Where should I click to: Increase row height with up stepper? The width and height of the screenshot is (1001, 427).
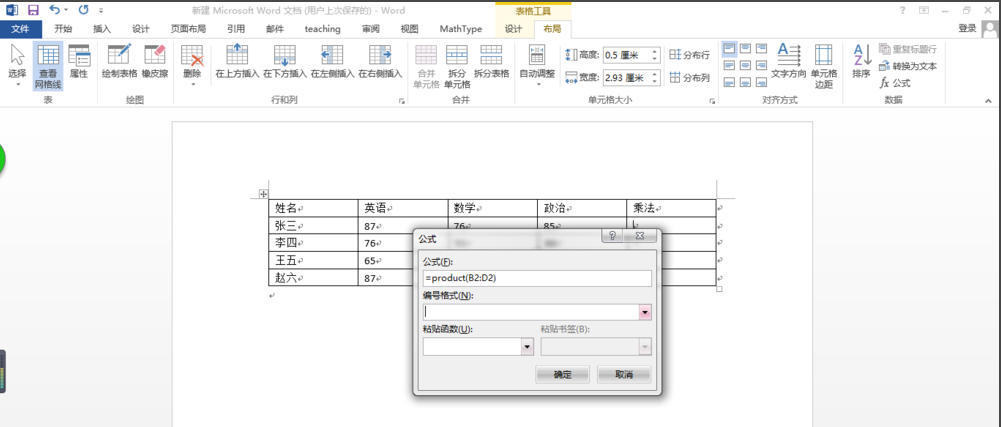click(655, 52)
